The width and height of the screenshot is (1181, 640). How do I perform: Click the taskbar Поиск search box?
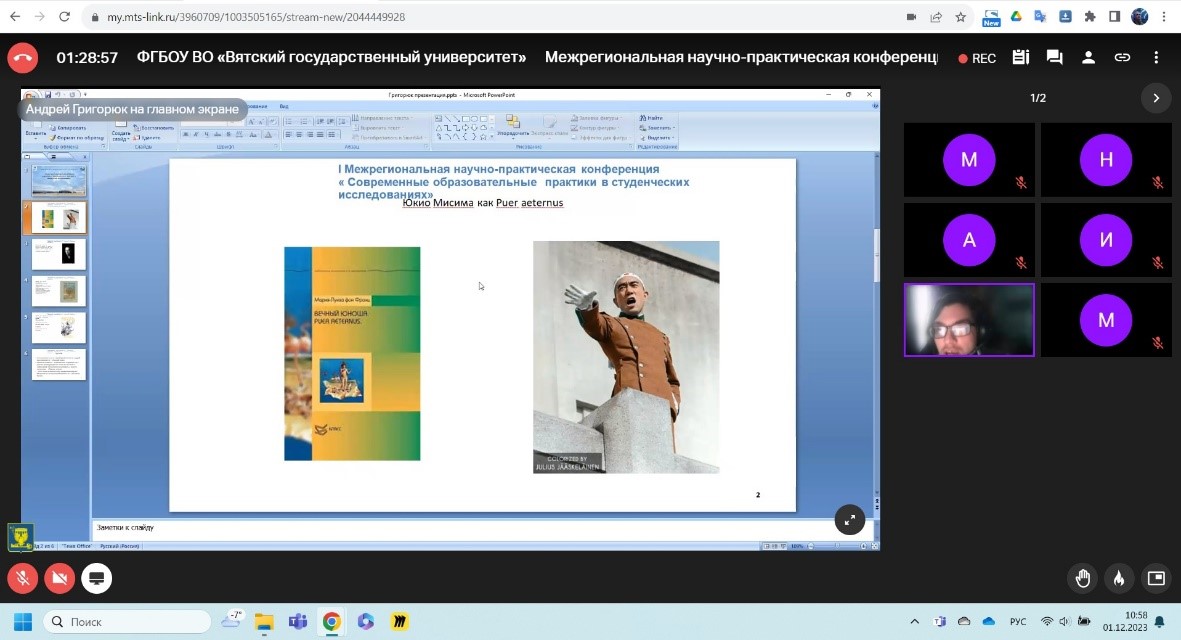pos(127,622)
